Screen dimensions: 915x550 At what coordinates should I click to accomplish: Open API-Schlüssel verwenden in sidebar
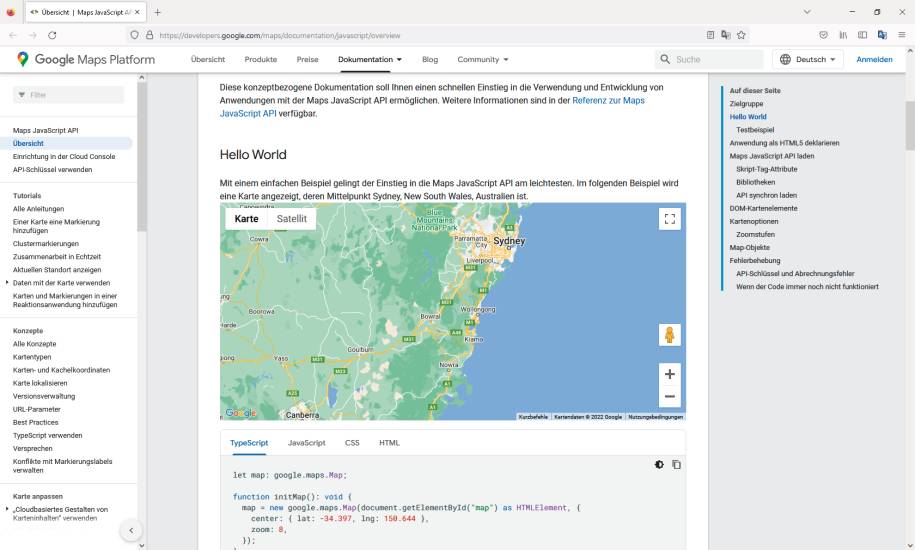coord(53,170)
